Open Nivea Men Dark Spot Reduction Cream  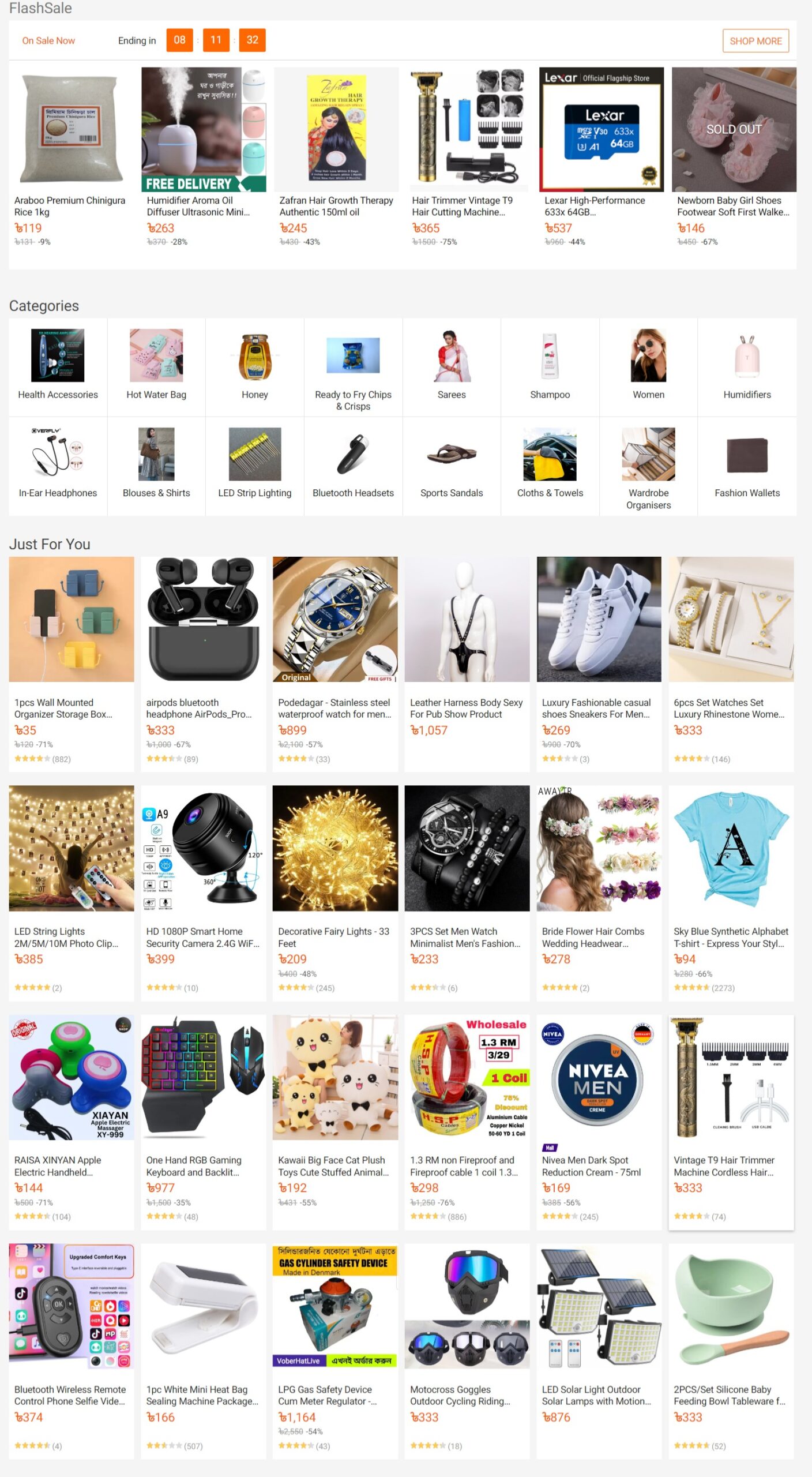click(599, 1122)
